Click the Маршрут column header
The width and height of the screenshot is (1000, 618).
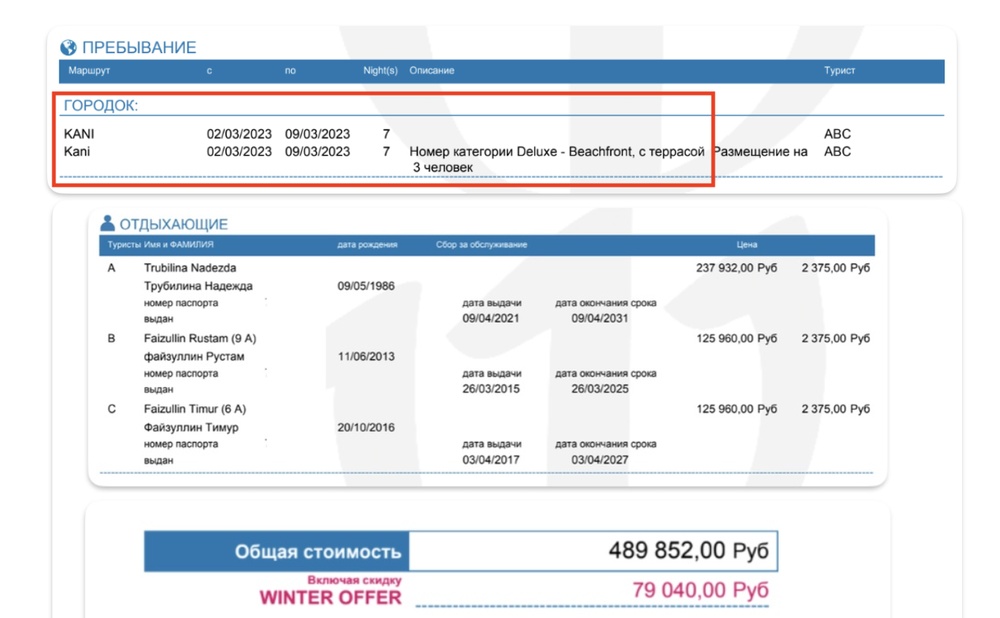click(x=89, y=71)
